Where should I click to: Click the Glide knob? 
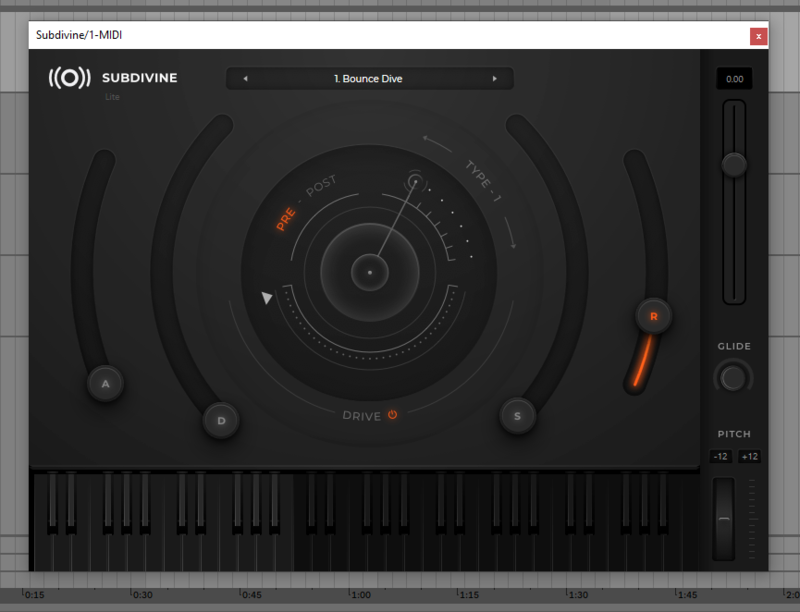(x=733, y=378)
